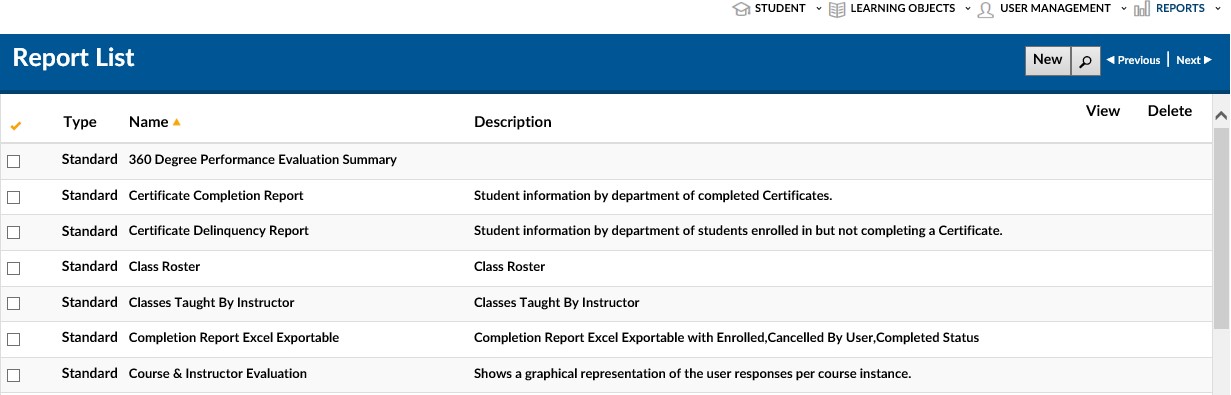Click the orange select-all checkmark icon

(x=14, y=125)
